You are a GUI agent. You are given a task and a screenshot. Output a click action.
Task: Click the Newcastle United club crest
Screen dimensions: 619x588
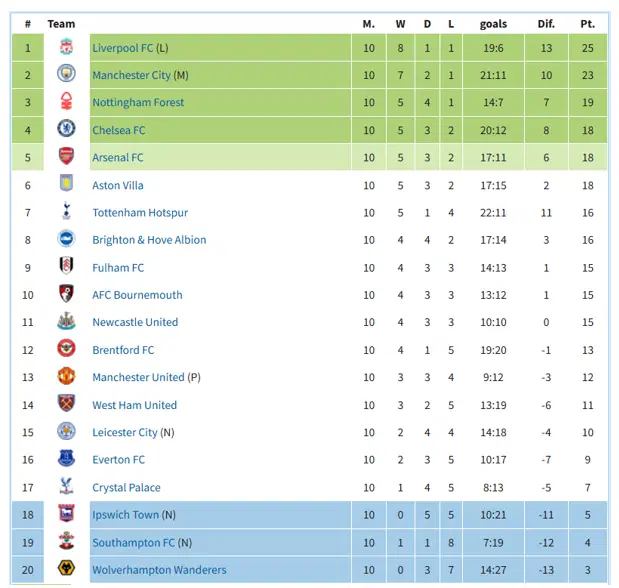[66, 321]
